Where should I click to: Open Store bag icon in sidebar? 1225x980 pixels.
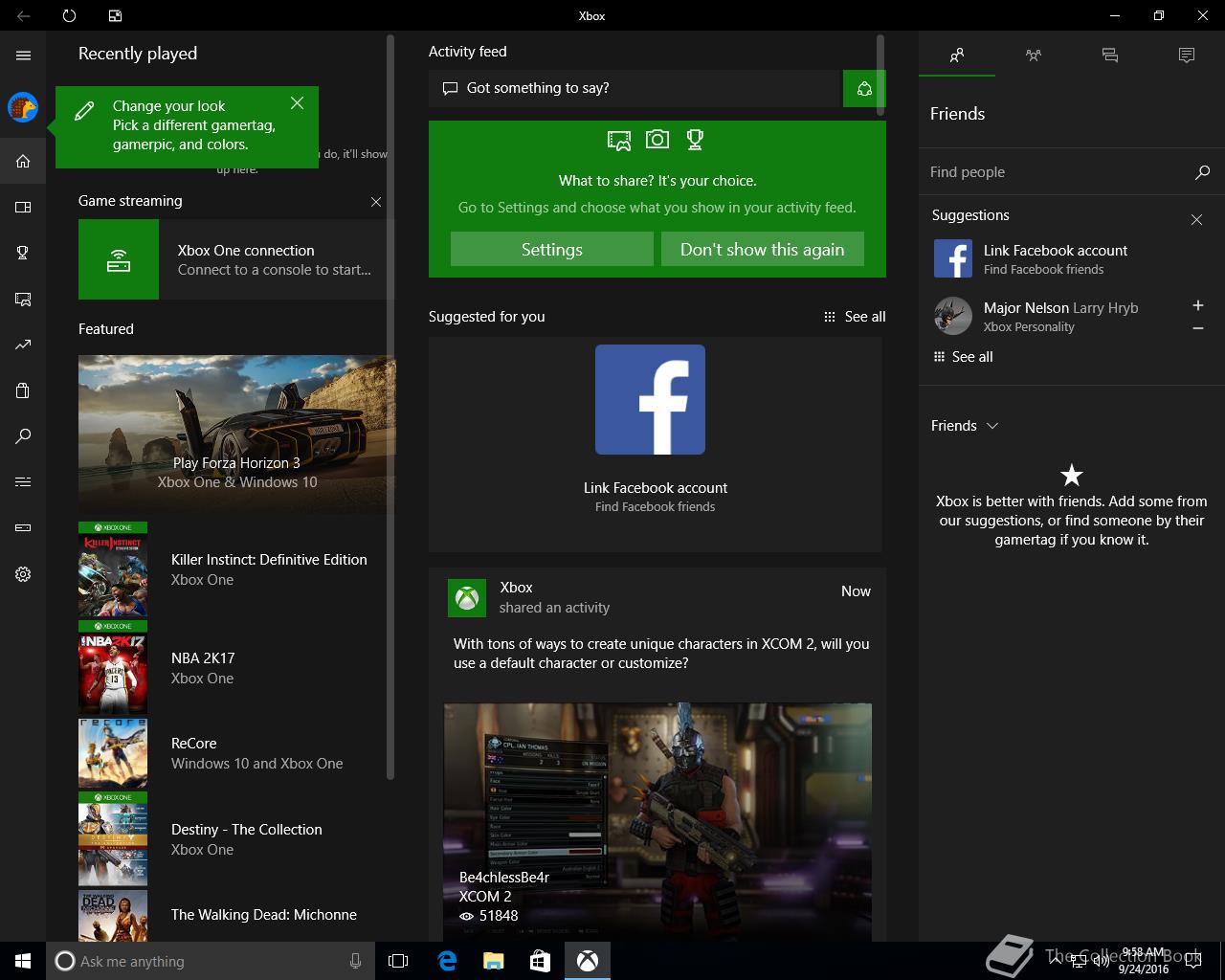point(23,390)
